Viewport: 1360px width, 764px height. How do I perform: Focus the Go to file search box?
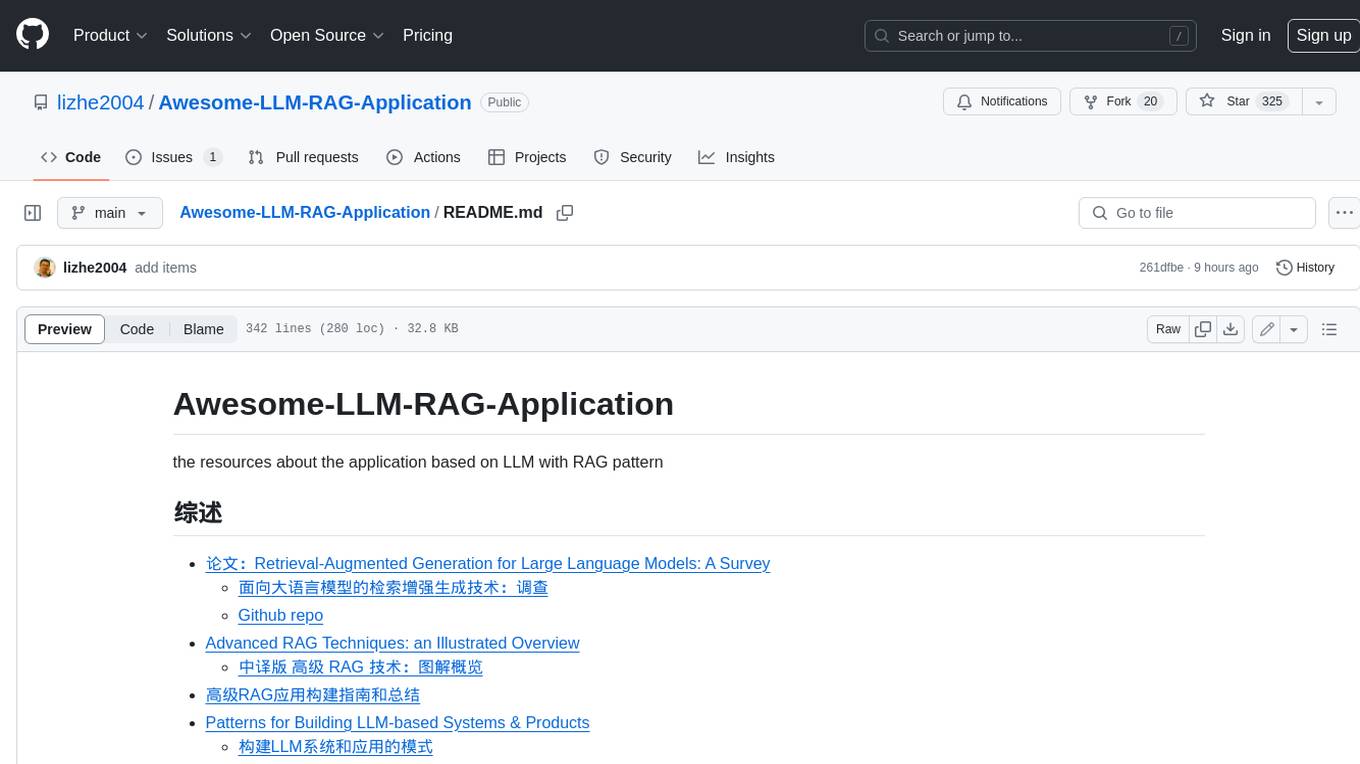point(1197,213)
